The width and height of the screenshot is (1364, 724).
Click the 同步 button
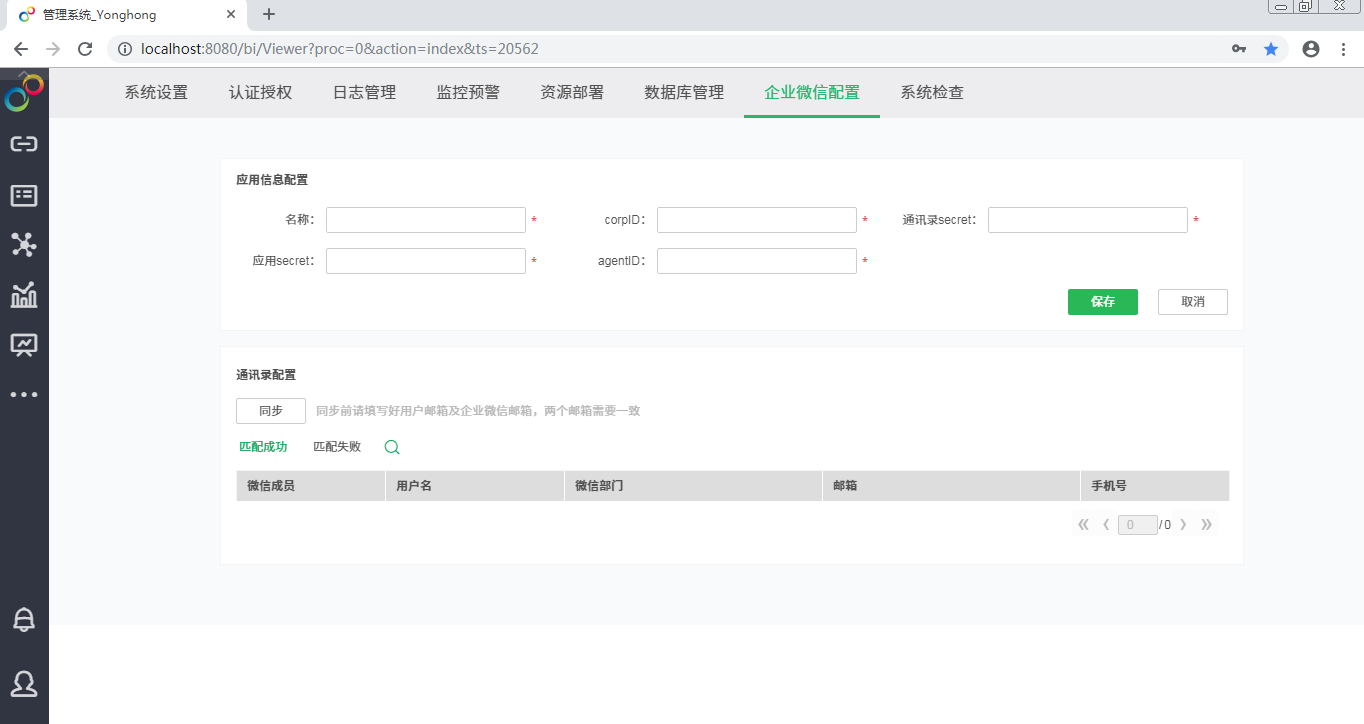point(271,411)
